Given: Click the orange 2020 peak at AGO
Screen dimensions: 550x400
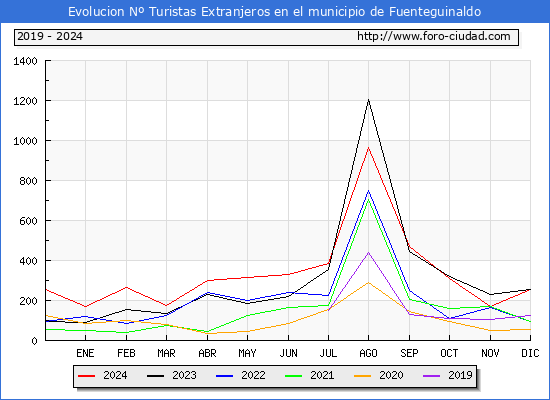Looking at the screenshot, I should (368, 282).
